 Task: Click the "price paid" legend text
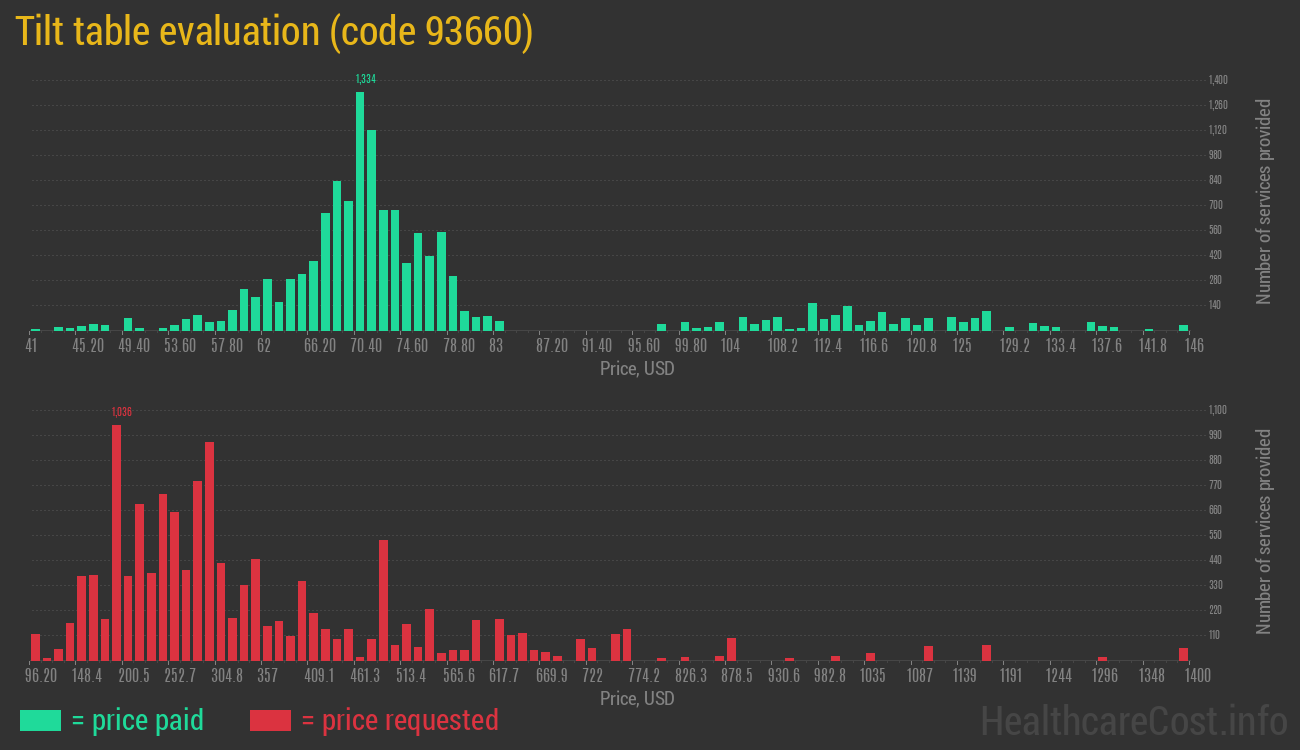(138, 720)
